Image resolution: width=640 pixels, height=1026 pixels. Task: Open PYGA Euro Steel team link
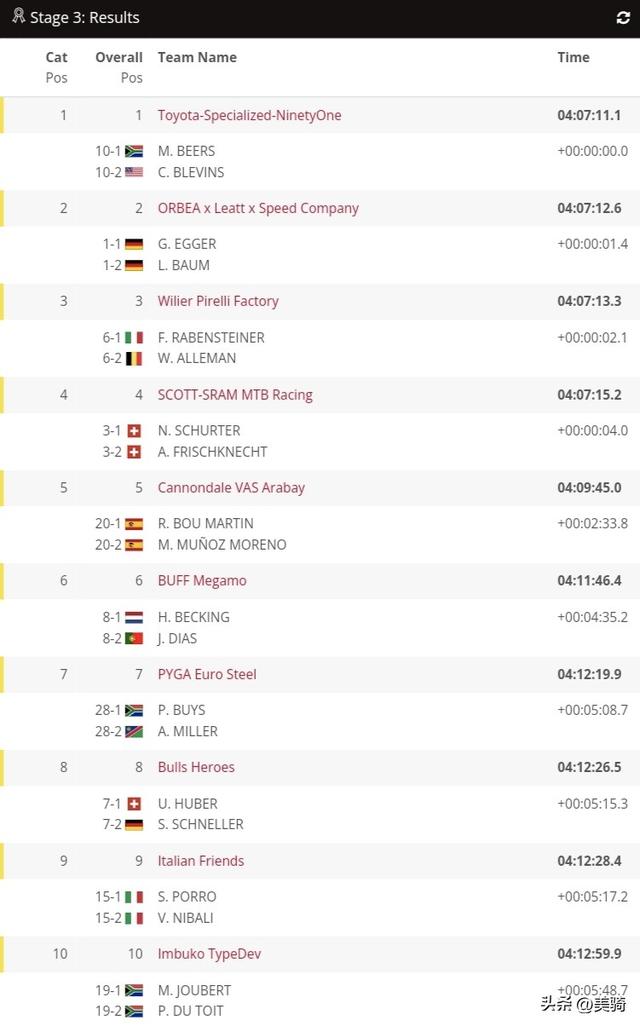(207, 674)
